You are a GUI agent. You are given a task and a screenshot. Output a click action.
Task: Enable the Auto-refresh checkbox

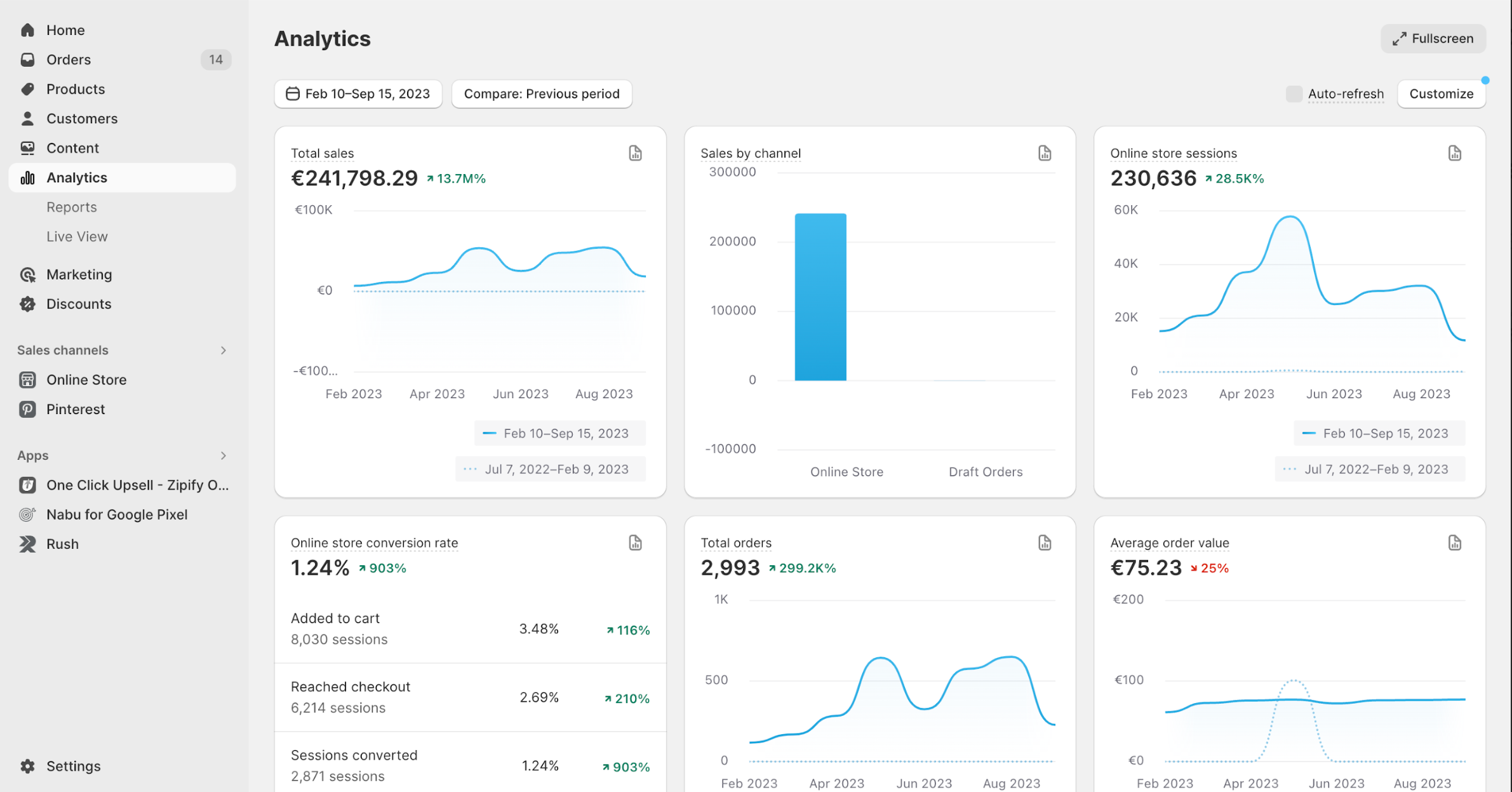pos(1294,94)
